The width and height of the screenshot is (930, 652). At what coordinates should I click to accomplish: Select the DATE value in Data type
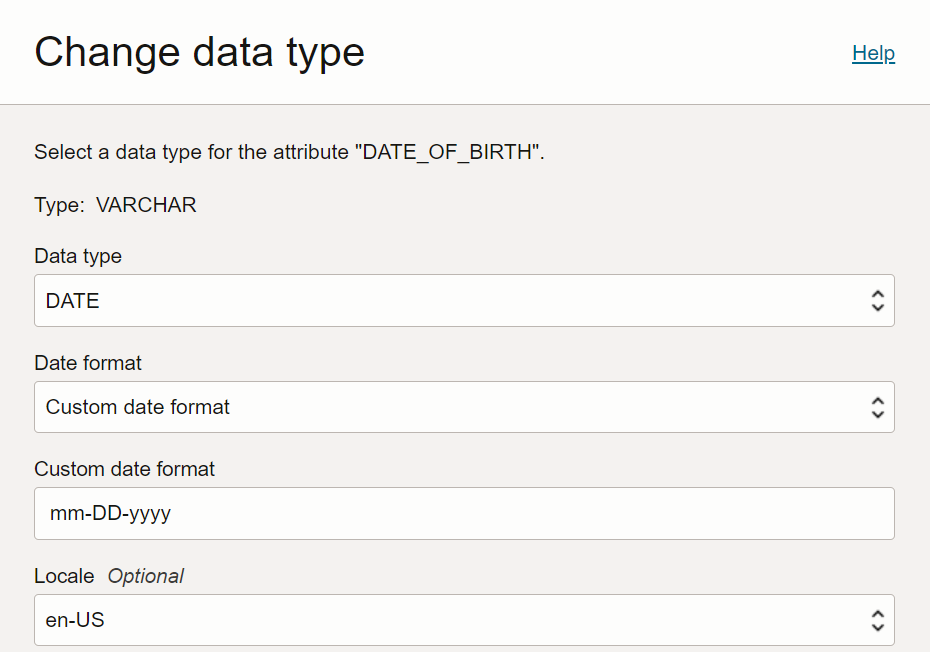[73, 301]
